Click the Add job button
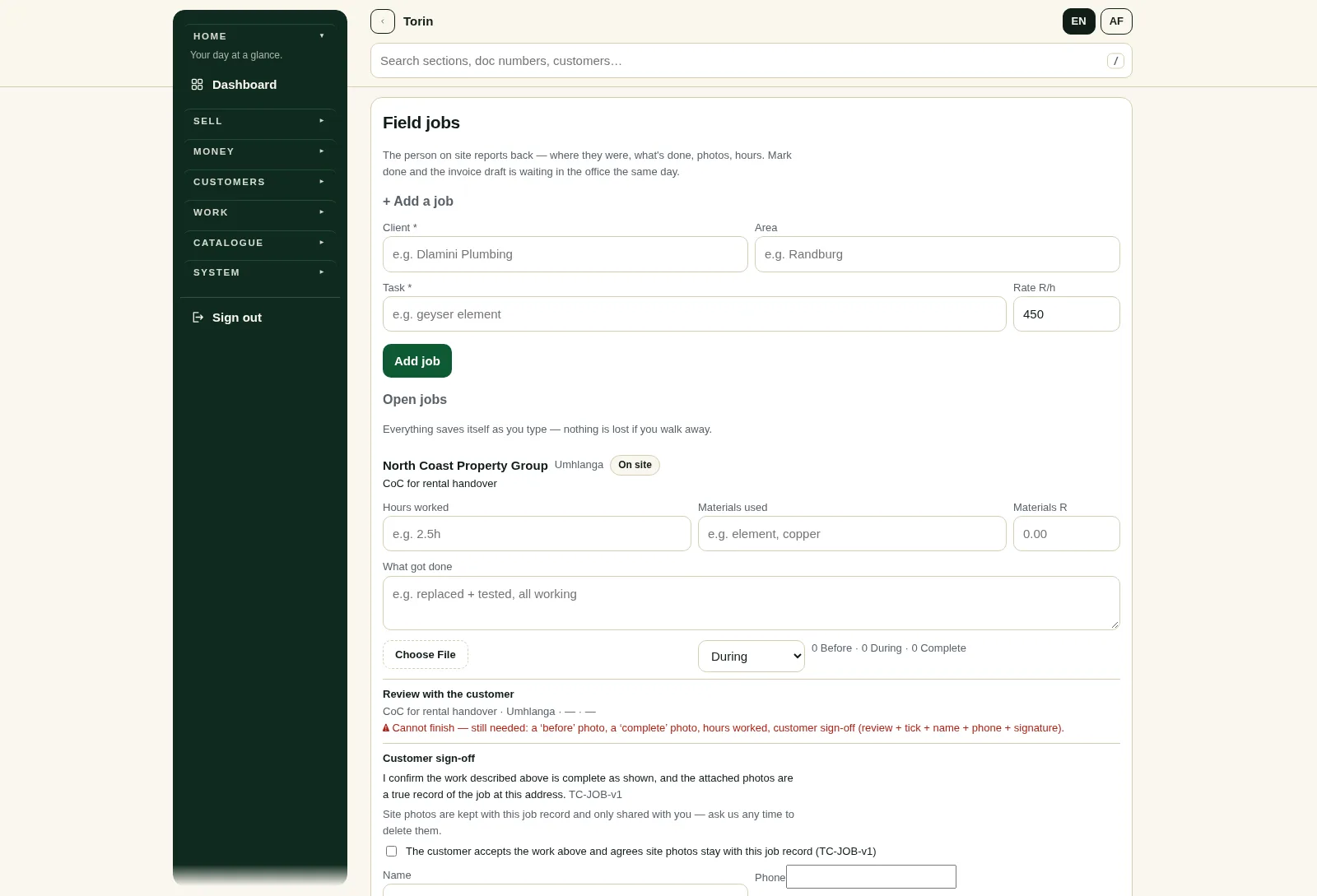This screenshot has height=896, width=1317. coord(417,361)
